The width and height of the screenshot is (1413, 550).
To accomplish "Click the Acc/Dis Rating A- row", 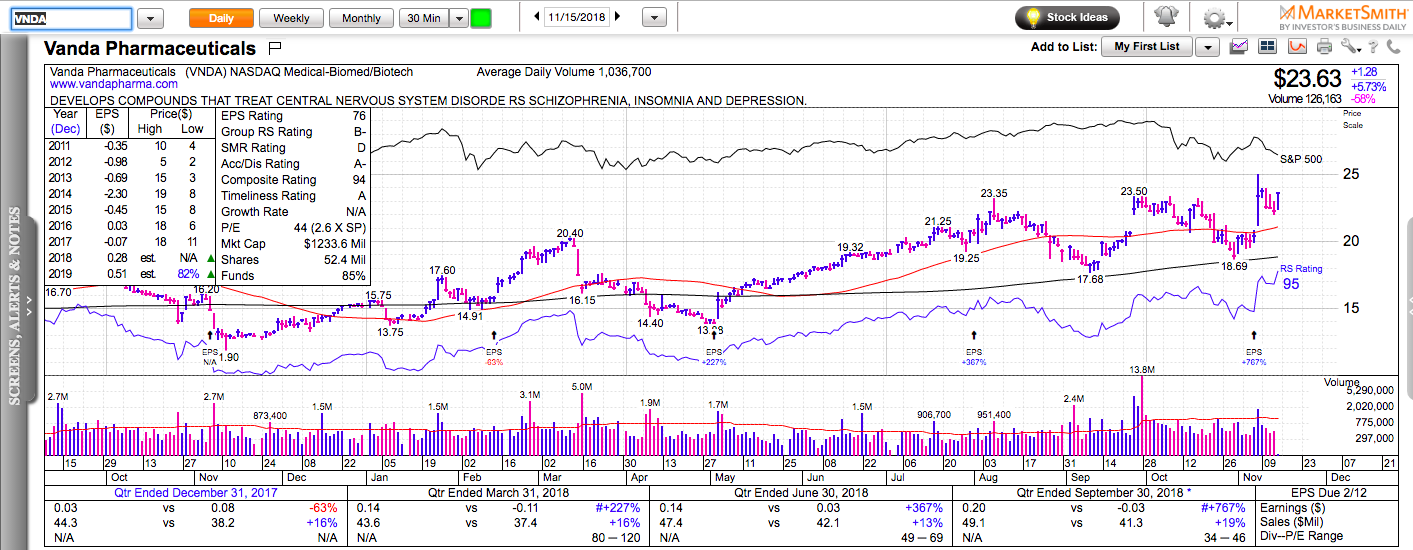I will [x=294, y=164].
